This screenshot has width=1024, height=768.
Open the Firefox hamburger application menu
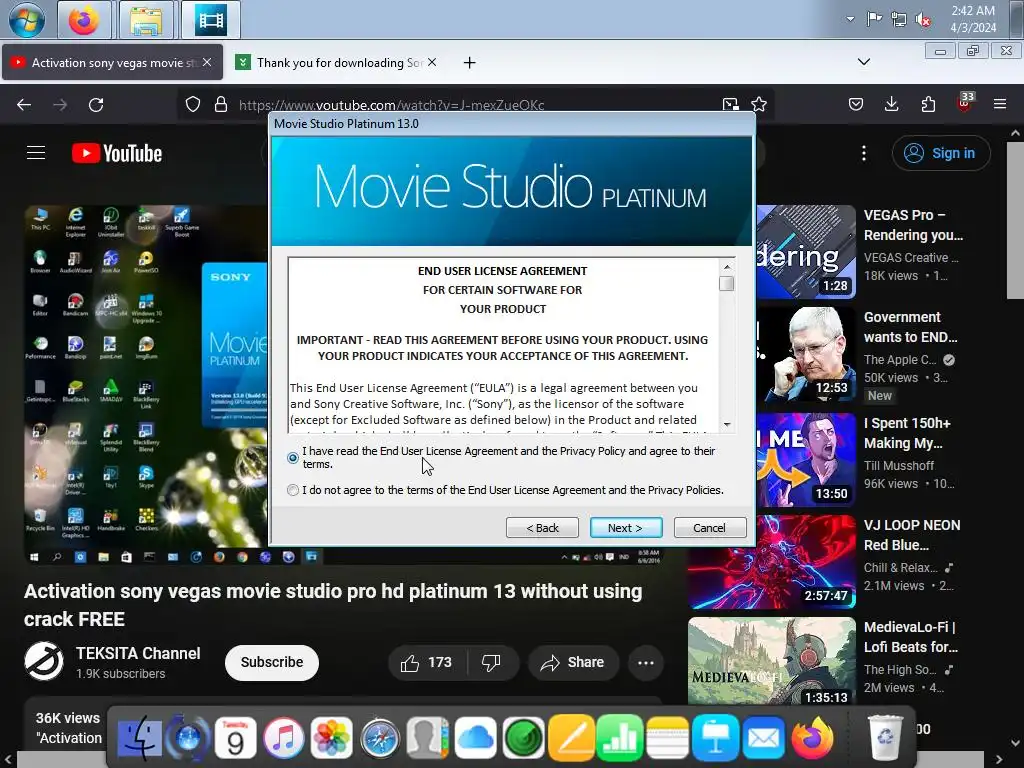click(1000, 104)
